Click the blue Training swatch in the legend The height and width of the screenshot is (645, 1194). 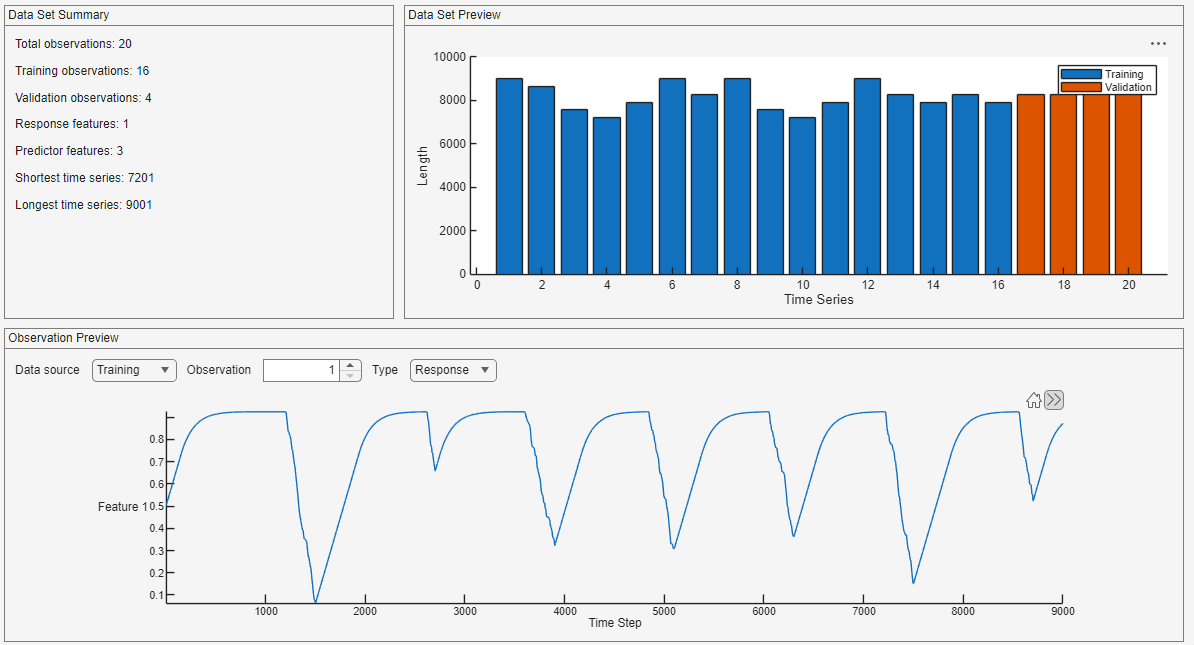[x=1081, y=73]
